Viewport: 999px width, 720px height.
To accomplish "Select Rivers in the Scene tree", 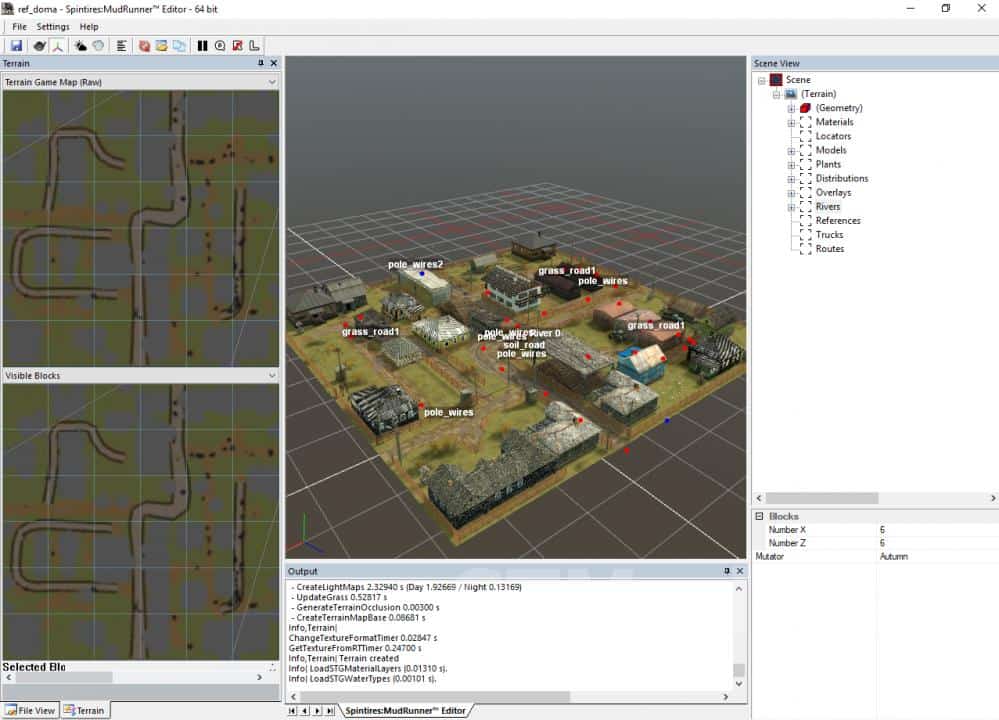I will (828, 207).
